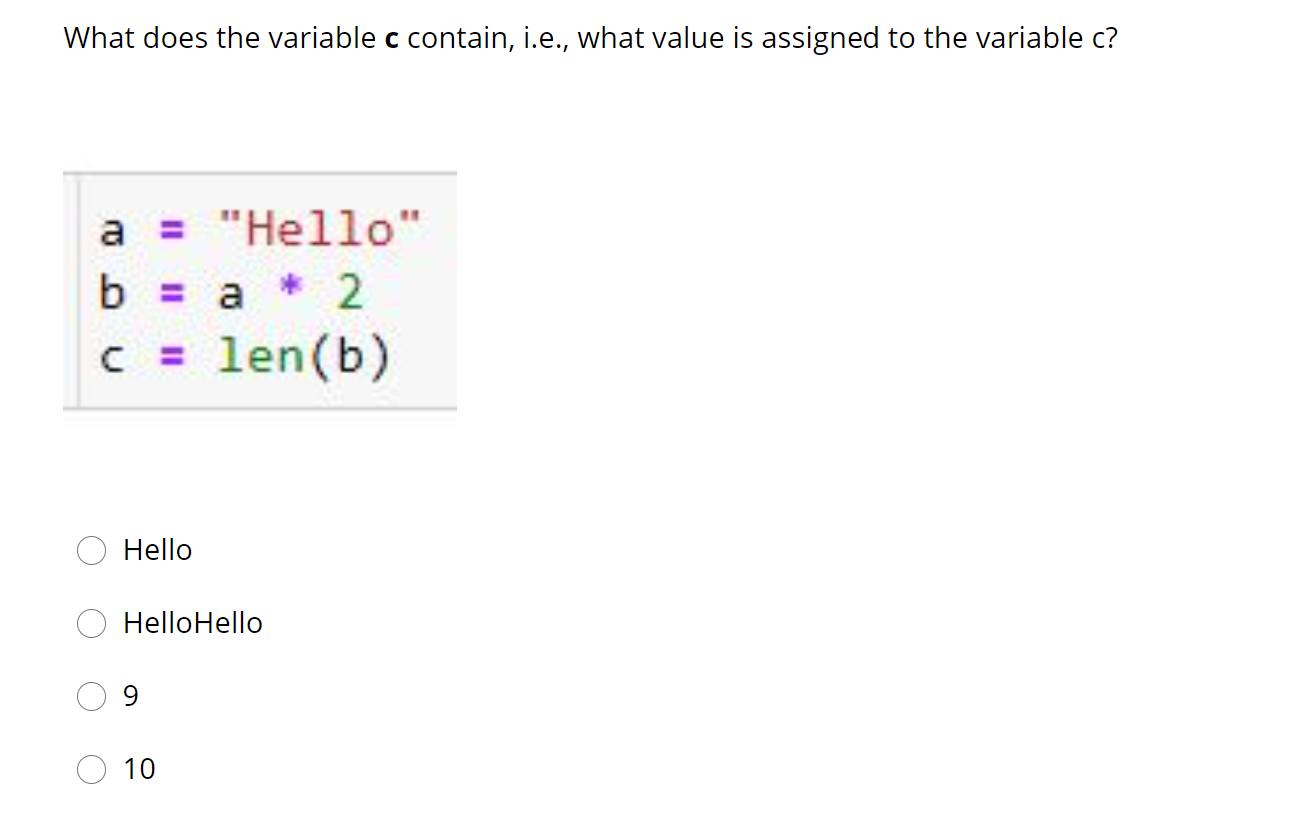Select the radio button for answer 9

[91, 696]
